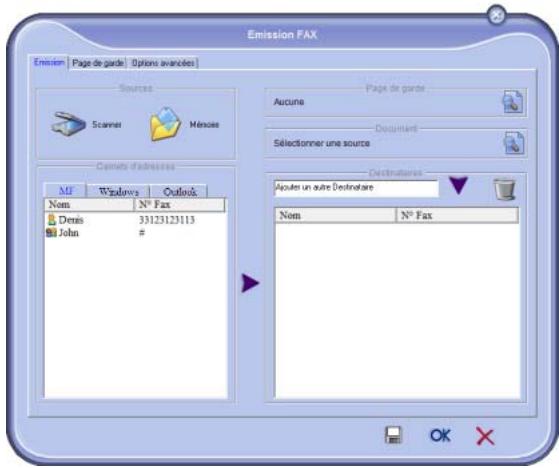Switch to the Emission tab
Viewport: 559px width, 468px height.
tap(49, 62)
